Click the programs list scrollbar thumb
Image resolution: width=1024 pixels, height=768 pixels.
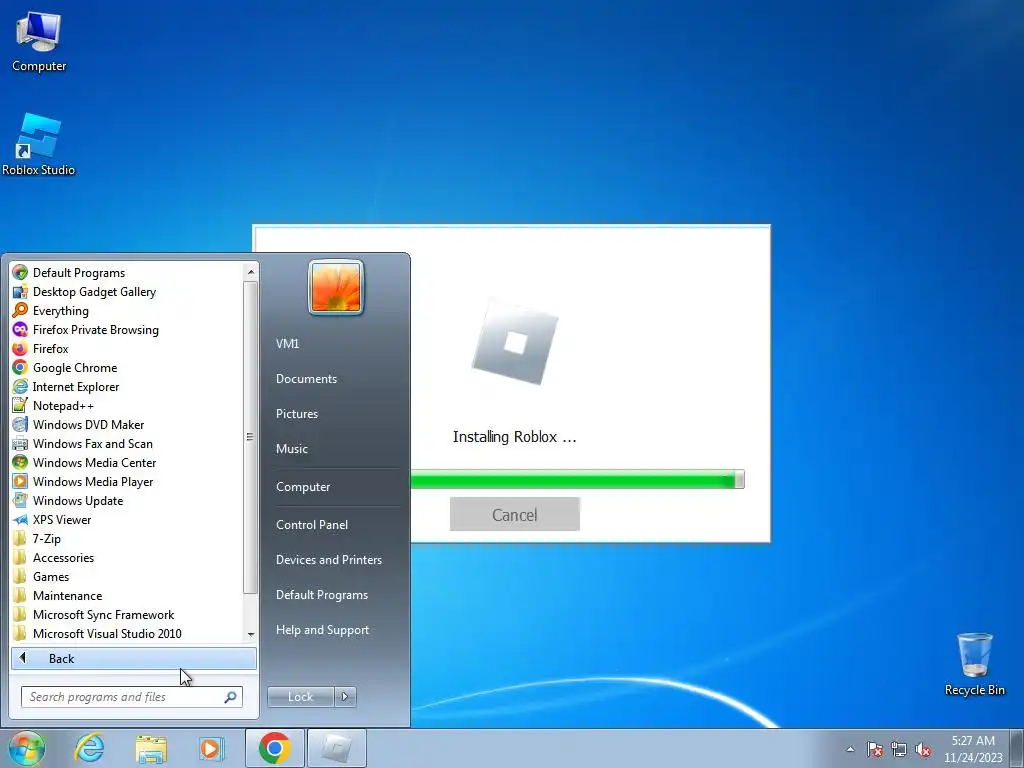251,437
